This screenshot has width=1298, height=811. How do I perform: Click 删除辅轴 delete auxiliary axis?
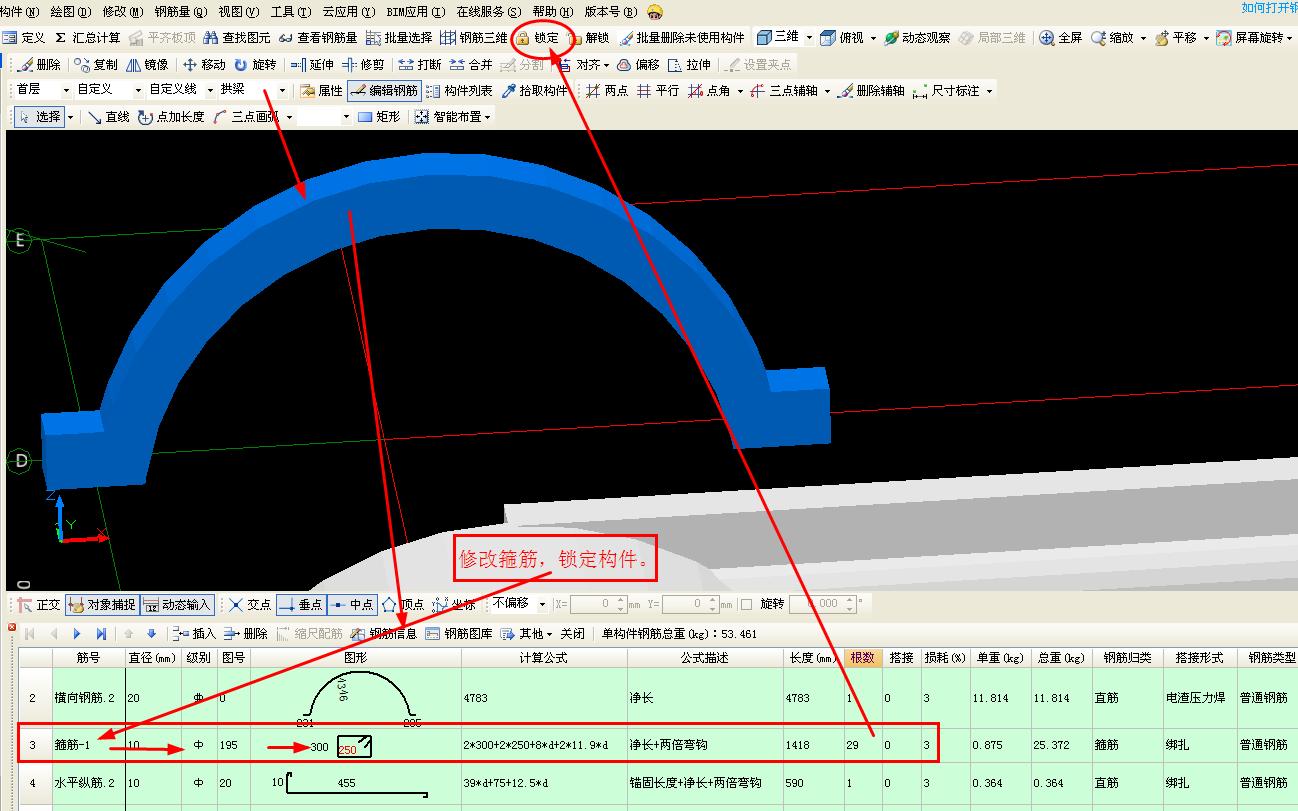coord(871,91)
